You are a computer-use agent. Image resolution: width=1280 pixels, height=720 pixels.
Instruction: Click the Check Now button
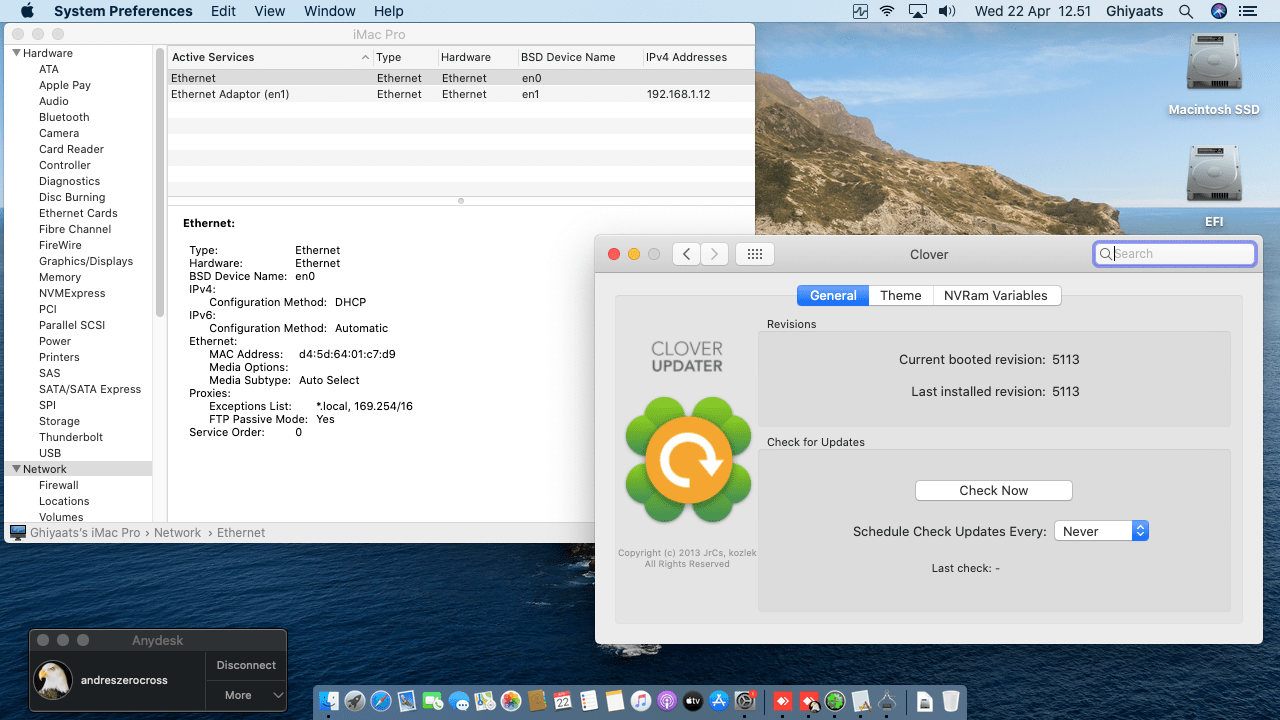[x=994, y=490]
